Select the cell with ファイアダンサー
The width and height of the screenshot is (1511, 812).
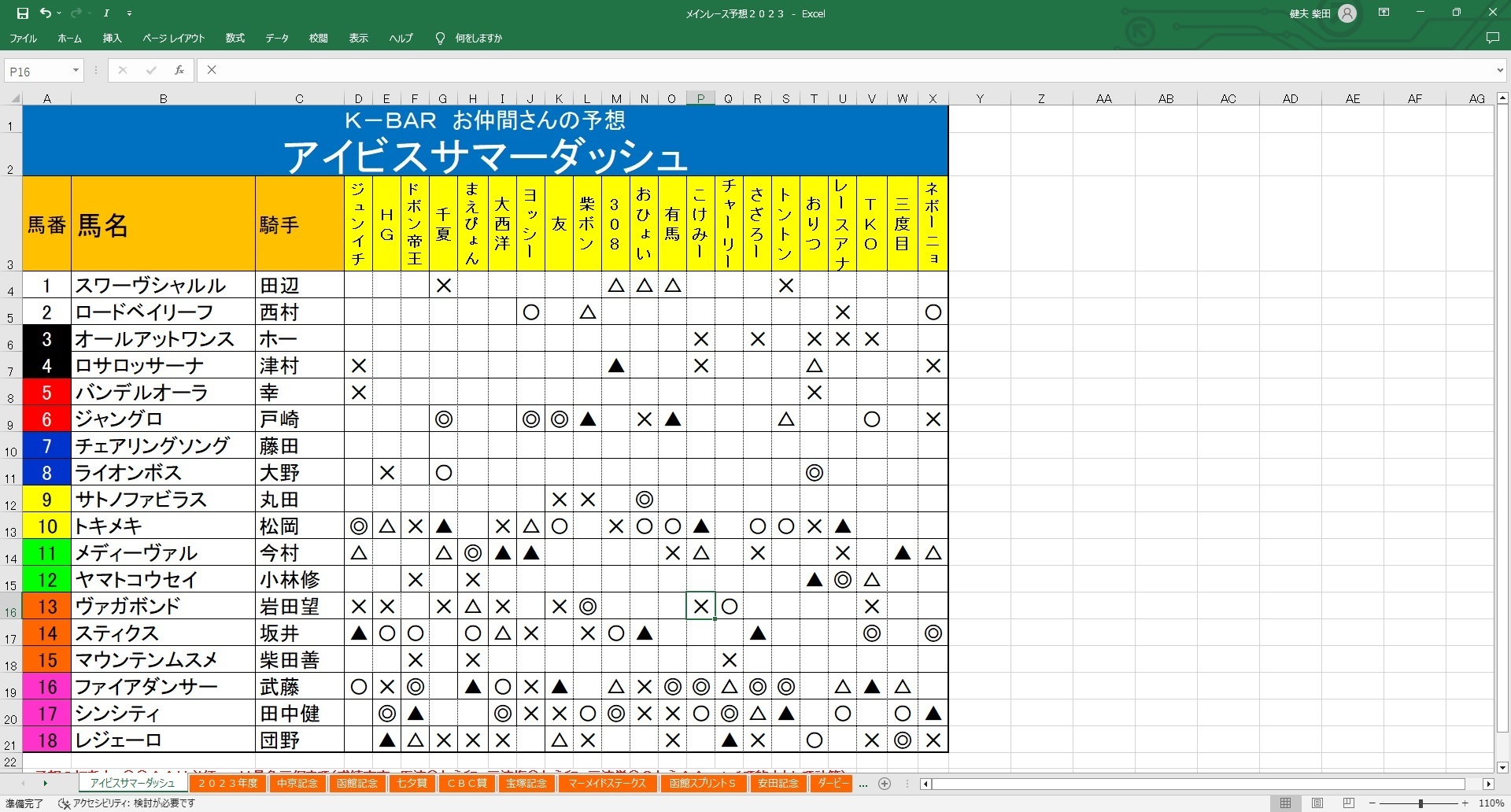tap(163, 686)
